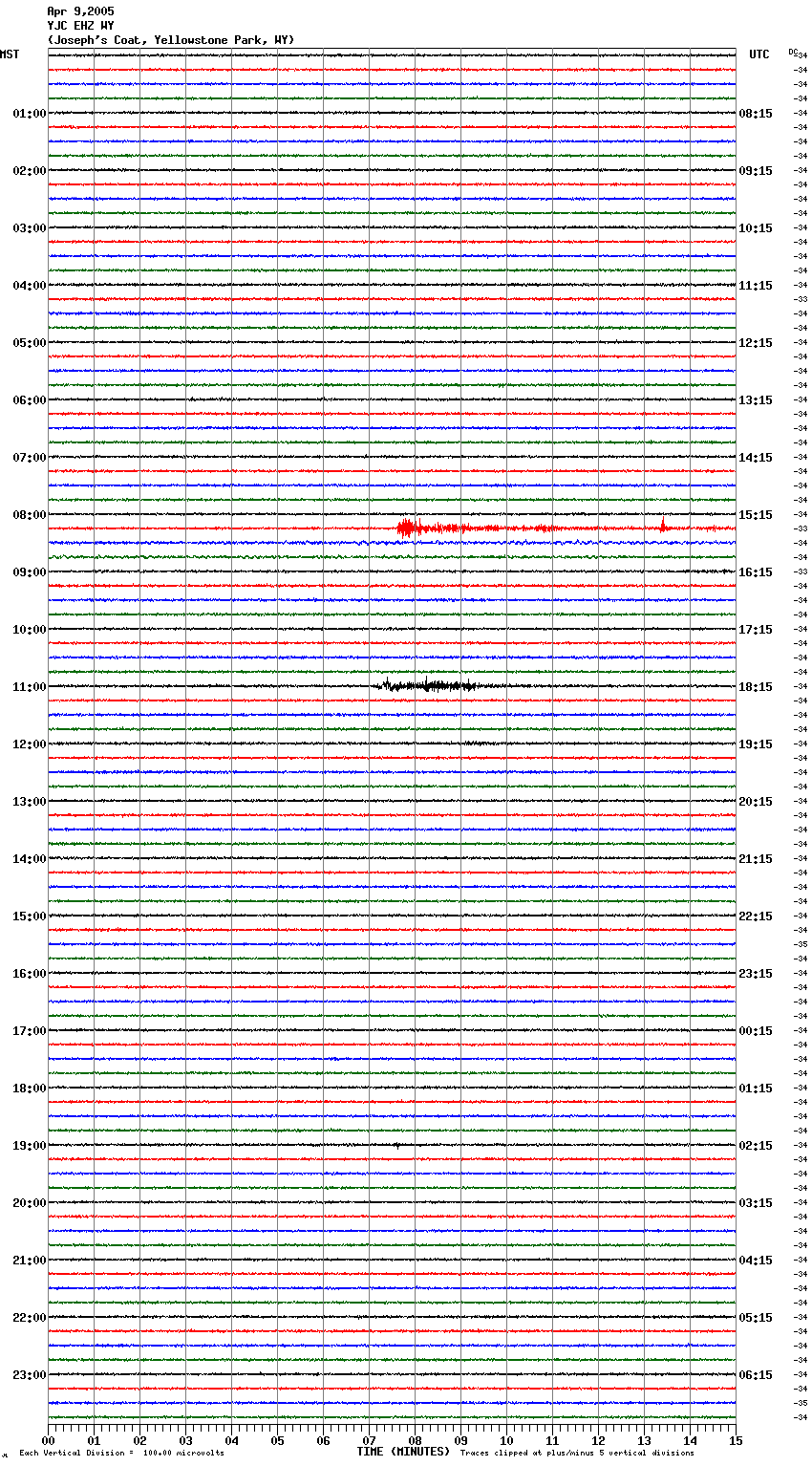
Task: Select the 18:00 MST row label
Action: [30, 1089]
